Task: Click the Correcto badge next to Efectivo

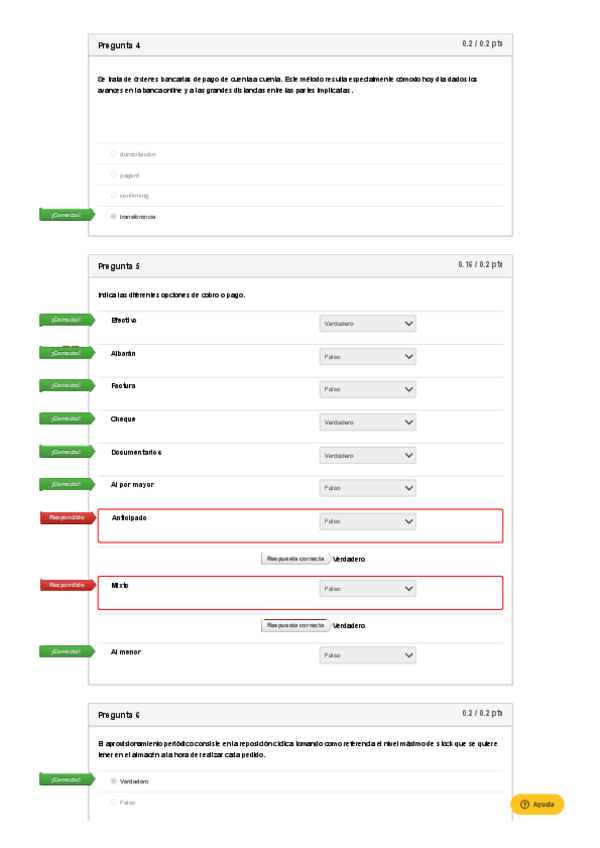Action: pos(67,320)
